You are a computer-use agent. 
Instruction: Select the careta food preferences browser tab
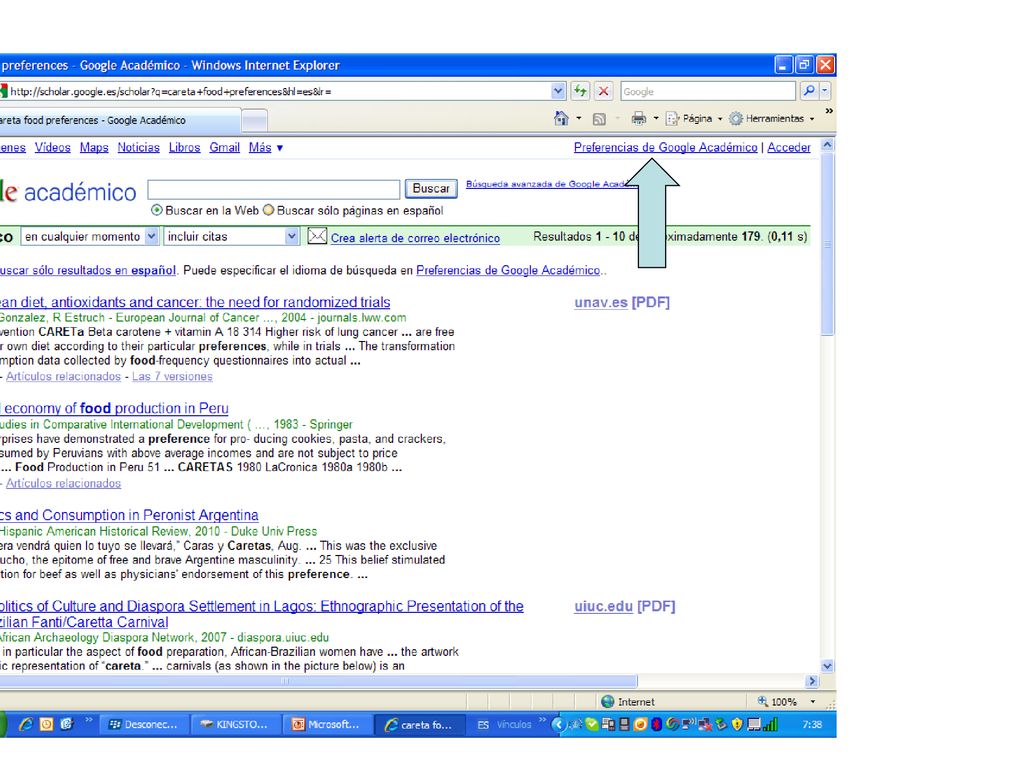tap(120, 120)
